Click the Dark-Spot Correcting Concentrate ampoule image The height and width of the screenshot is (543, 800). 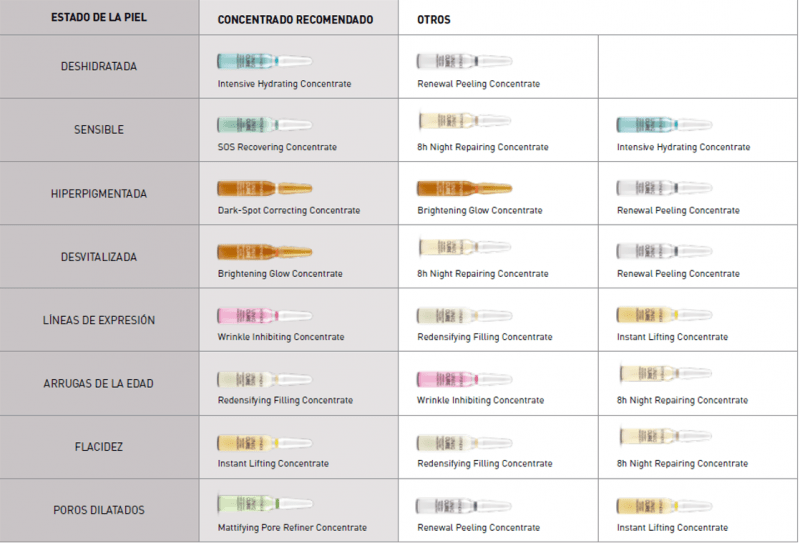(x=265, y=188)
